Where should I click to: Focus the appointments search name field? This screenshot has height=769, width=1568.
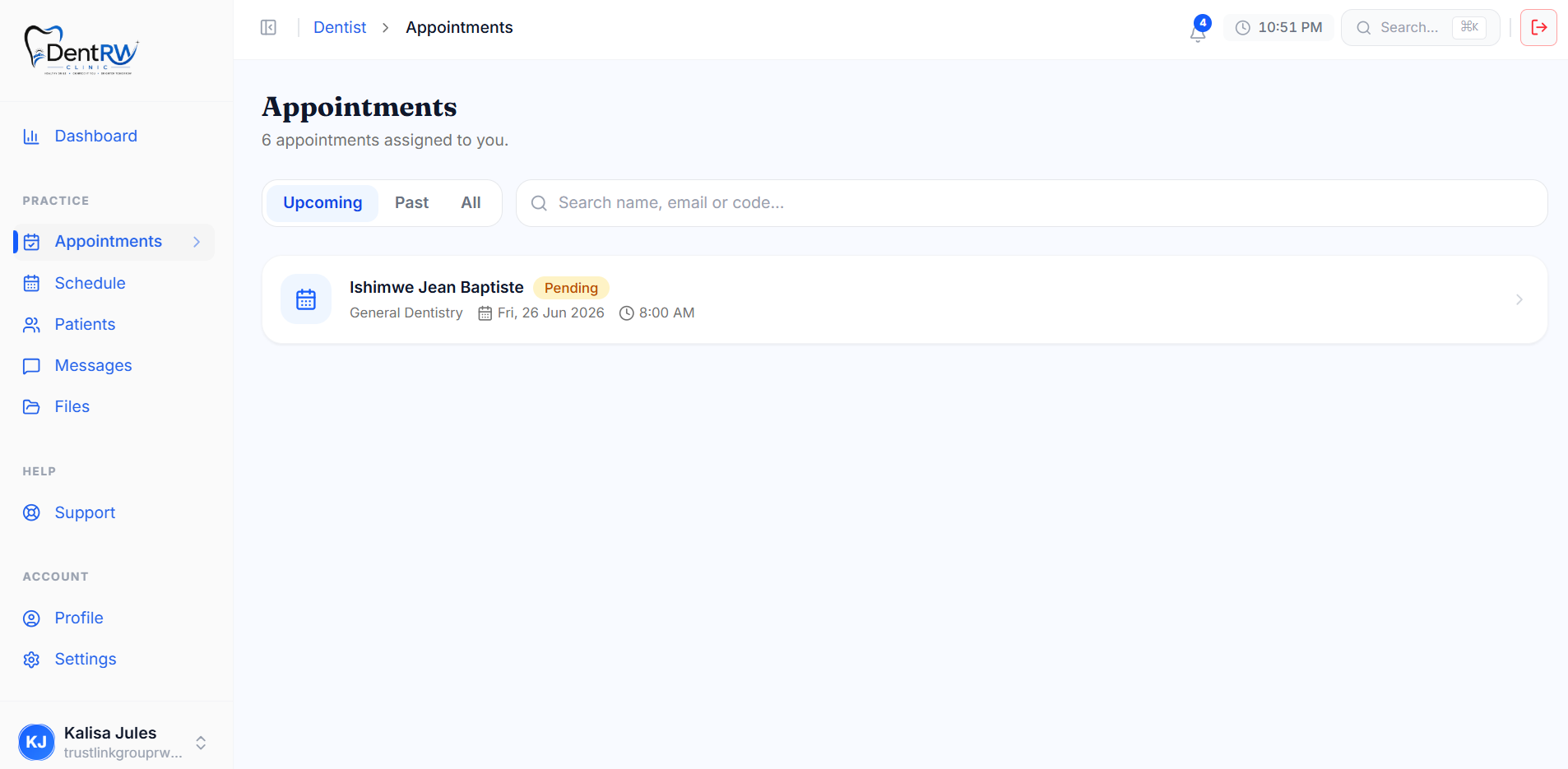point(1032,203)
